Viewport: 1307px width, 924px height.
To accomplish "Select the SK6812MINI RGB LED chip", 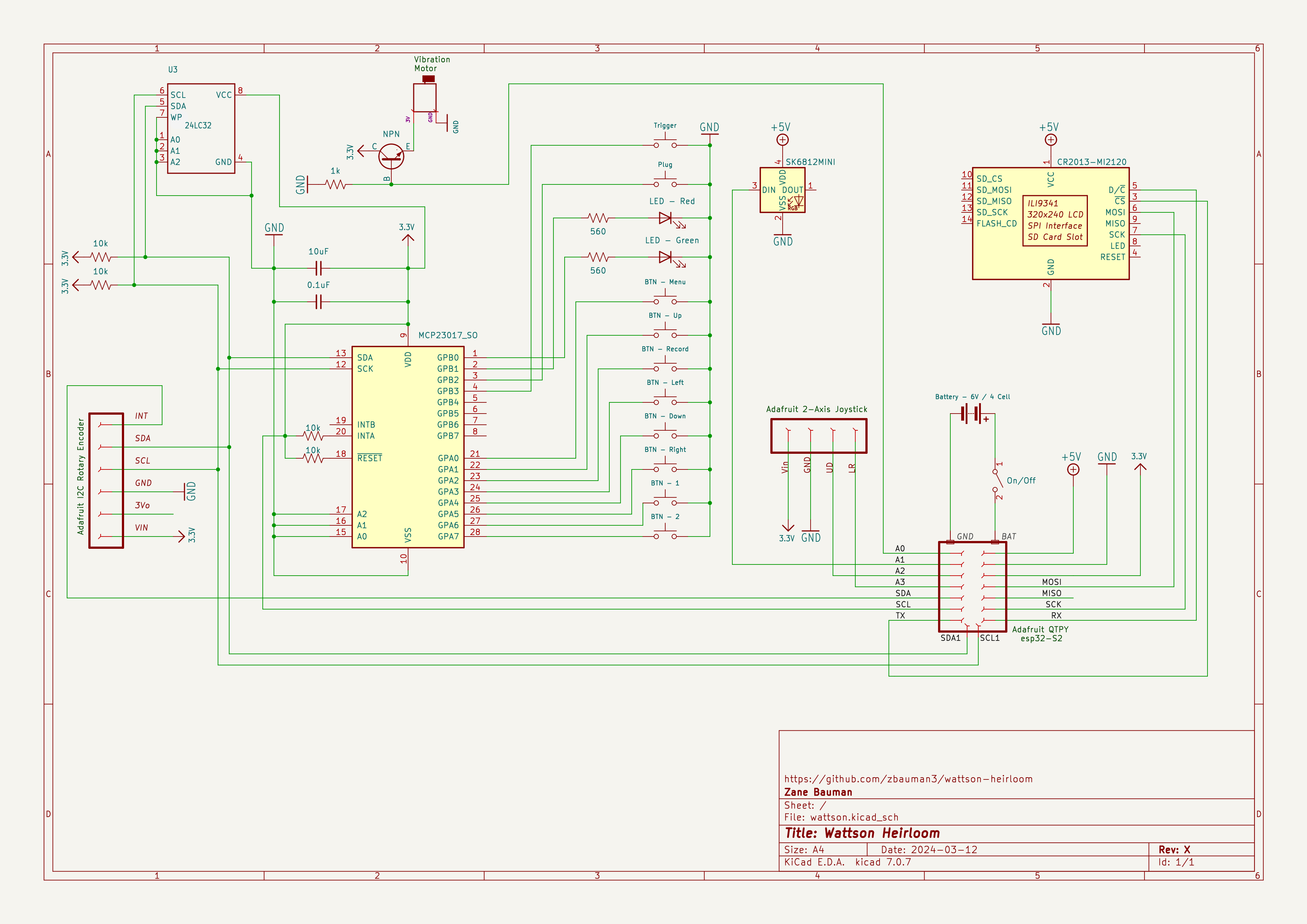I will tap(782, 190).
